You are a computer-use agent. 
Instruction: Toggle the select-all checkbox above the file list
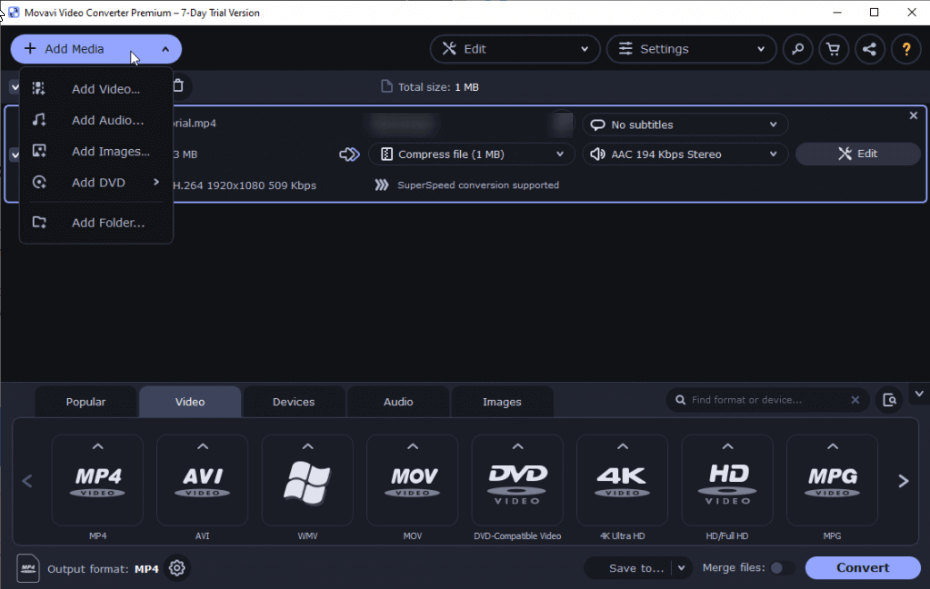click(x=15, y=87)
